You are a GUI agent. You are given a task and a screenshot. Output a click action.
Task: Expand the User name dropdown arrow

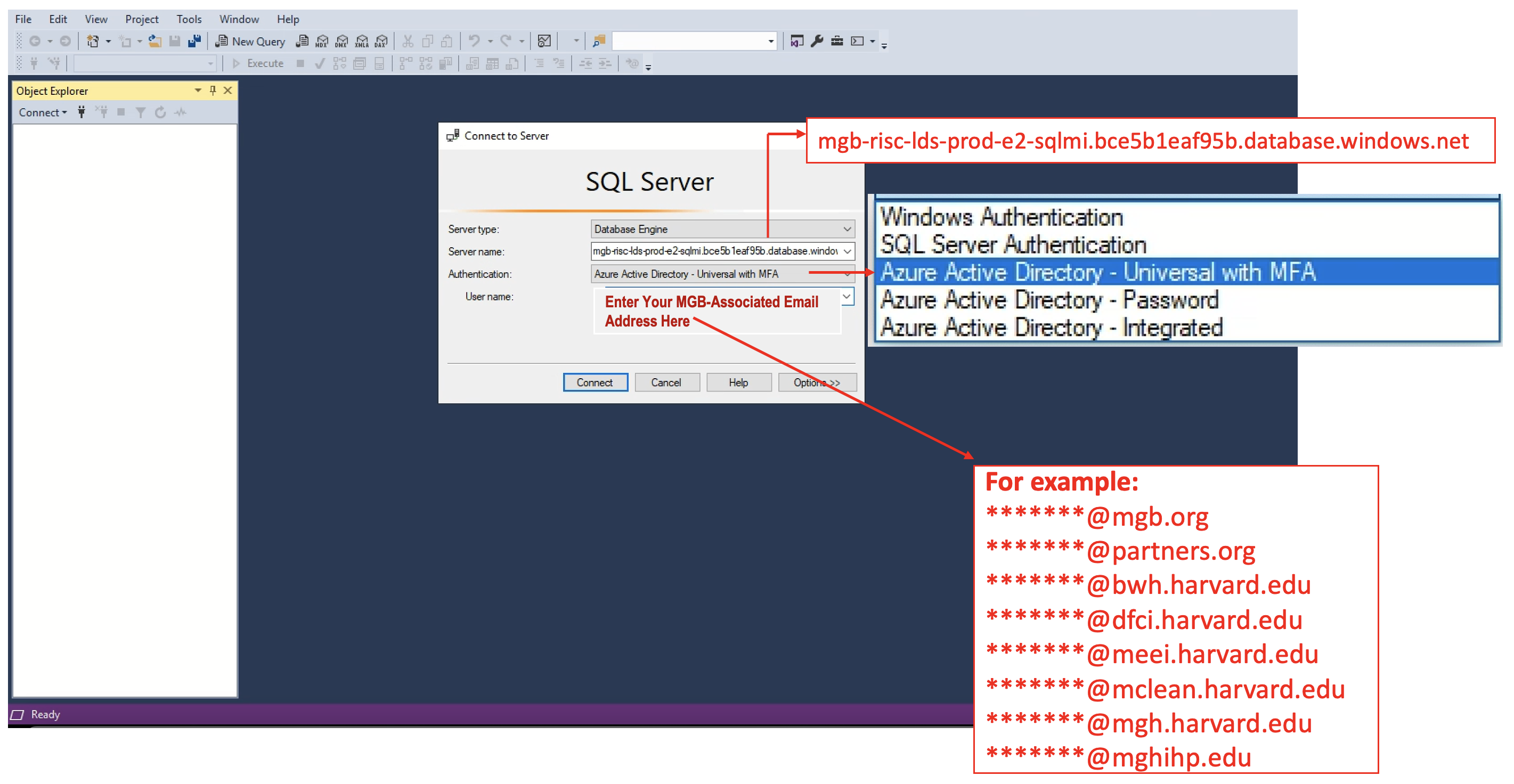pos(847,297)
